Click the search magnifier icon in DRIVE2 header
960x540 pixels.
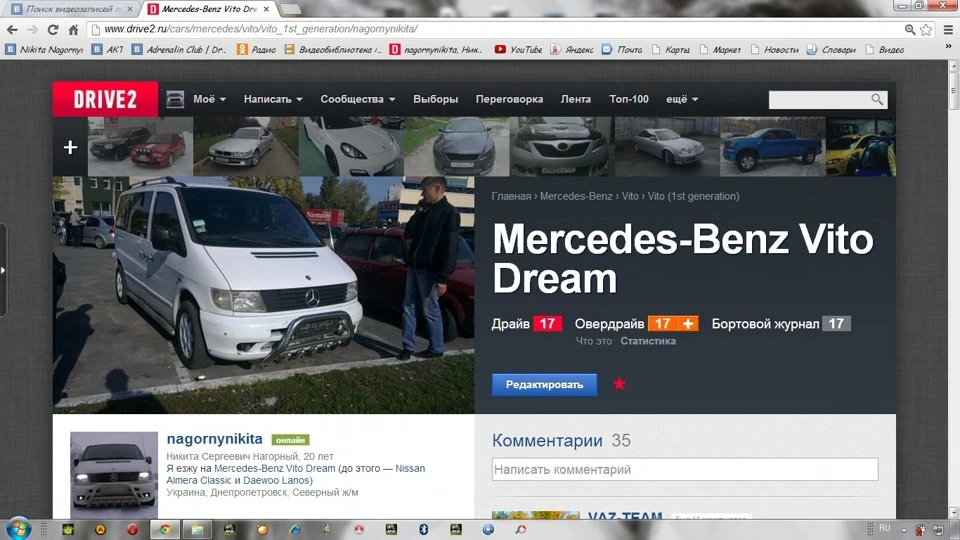coord(877,99)
